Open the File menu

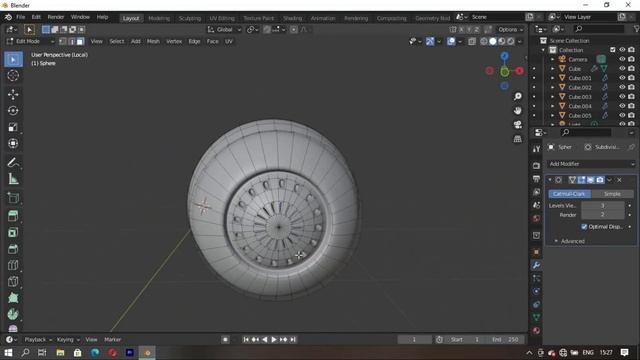20,17
